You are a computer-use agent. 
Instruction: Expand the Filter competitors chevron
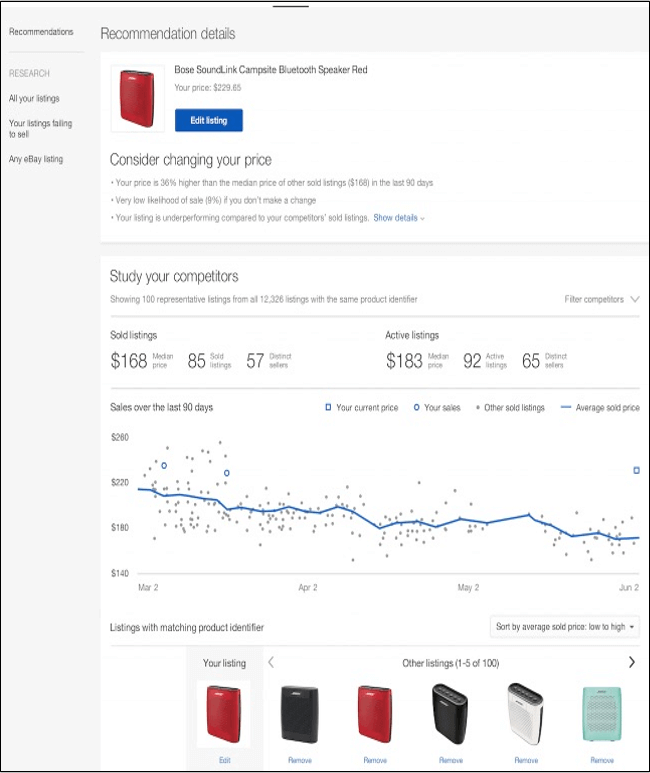pyautogui.click(x=635, y=299)
